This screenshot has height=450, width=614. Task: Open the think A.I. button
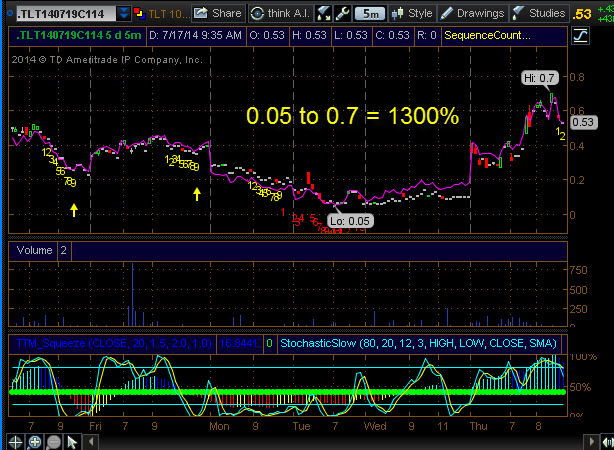coord(281,13)
